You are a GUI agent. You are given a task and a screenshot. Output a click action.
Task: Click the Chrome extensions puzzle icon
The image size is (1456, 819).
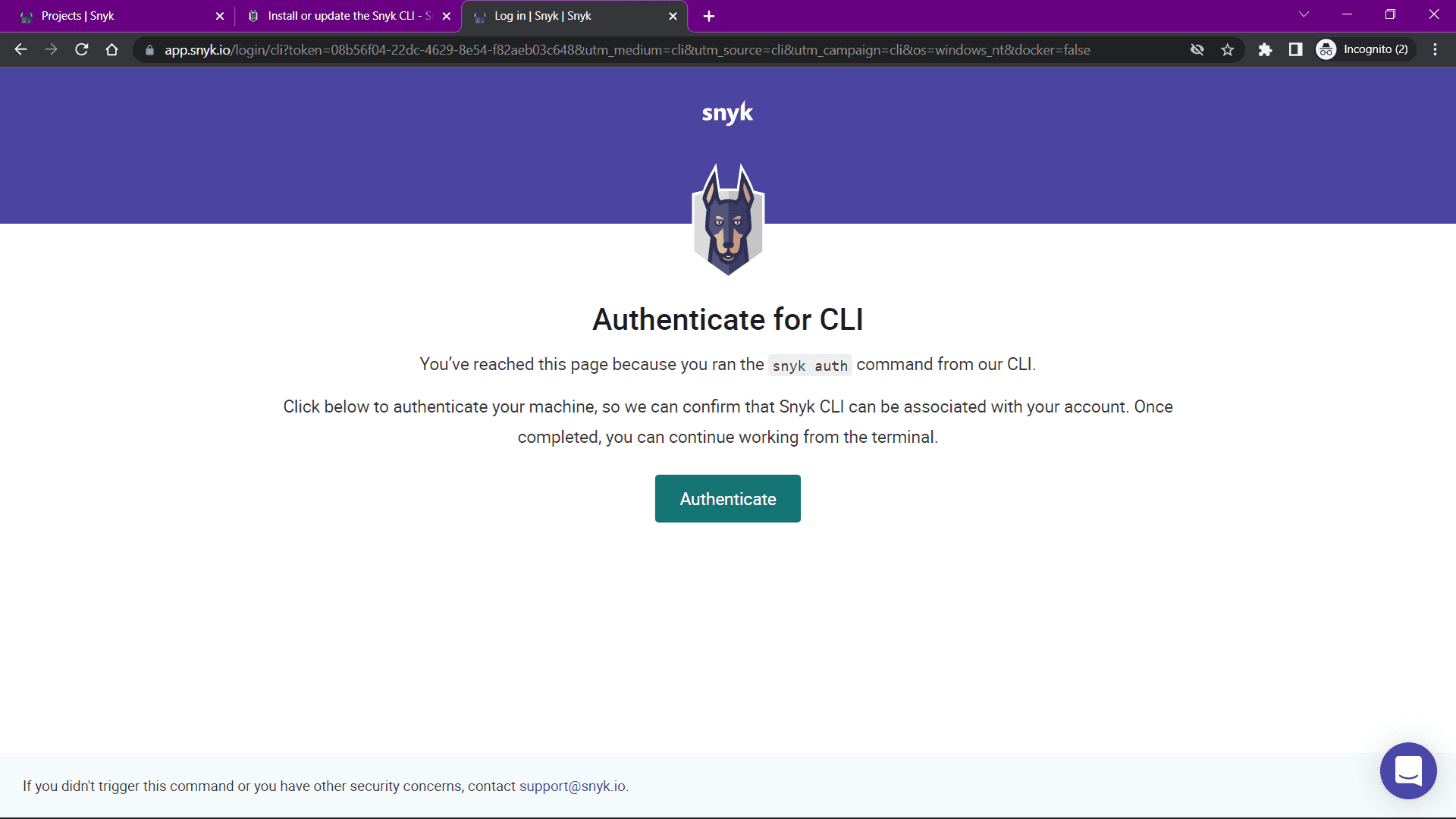pyautogui.click(x=1264, y=49)
